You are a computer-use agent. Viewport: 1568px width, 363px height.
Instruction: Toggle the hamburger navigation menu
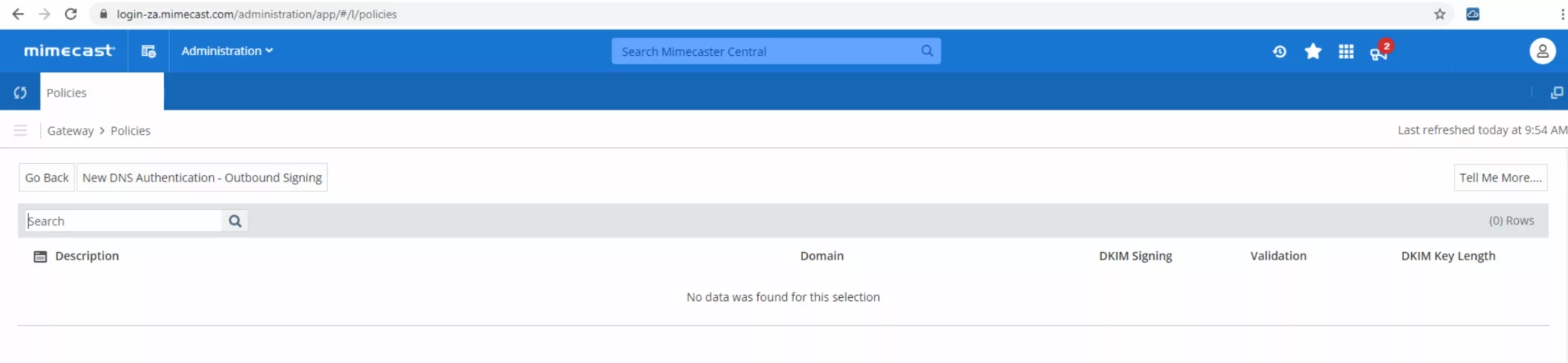pos(21,131)
